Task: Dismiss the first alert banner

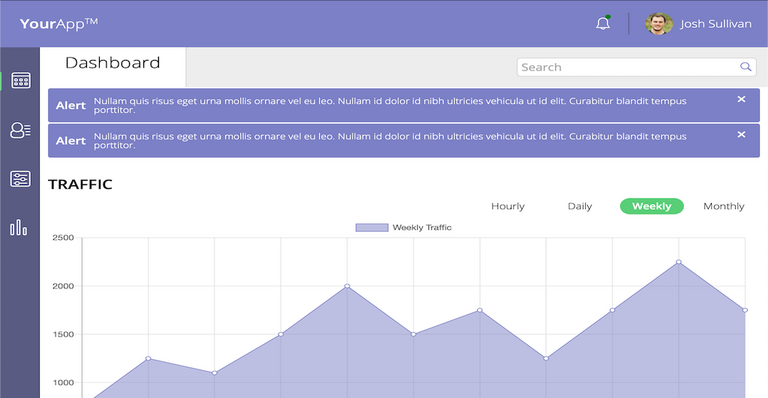Action: (x=742, y=99)
